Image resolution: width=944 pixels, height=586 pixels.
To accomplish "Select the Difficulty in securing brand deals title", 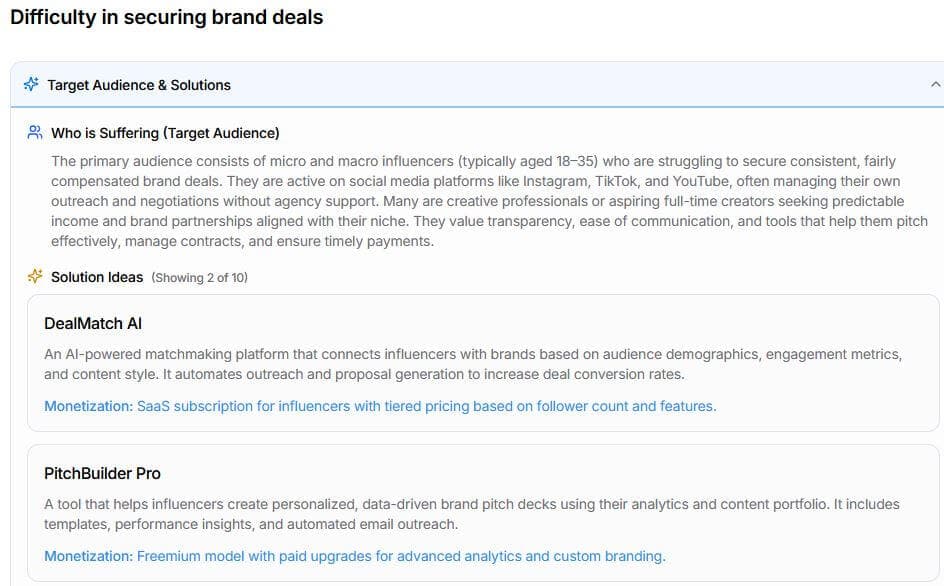I will (x=165, y=16).
